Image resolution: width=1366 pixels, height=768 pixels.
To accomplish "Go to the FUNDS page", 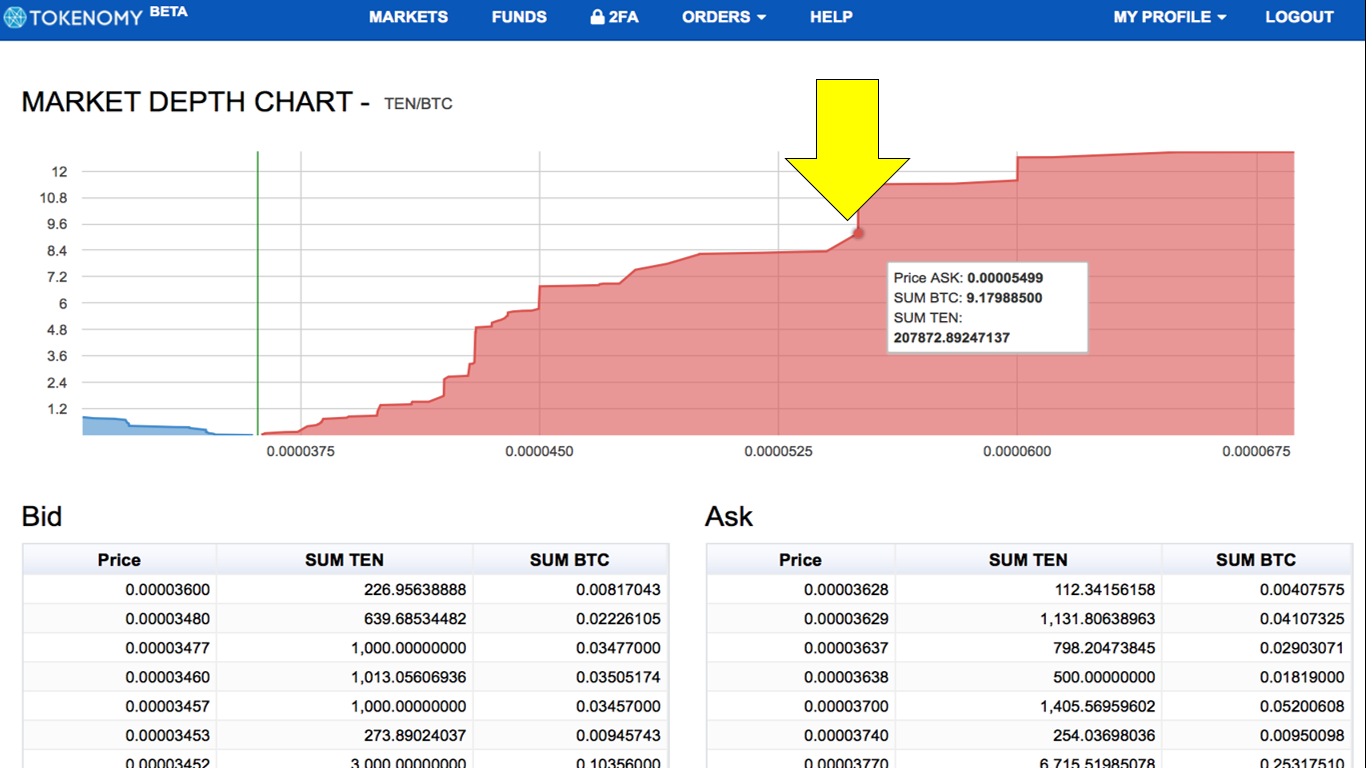I will (x=519, y=17).
